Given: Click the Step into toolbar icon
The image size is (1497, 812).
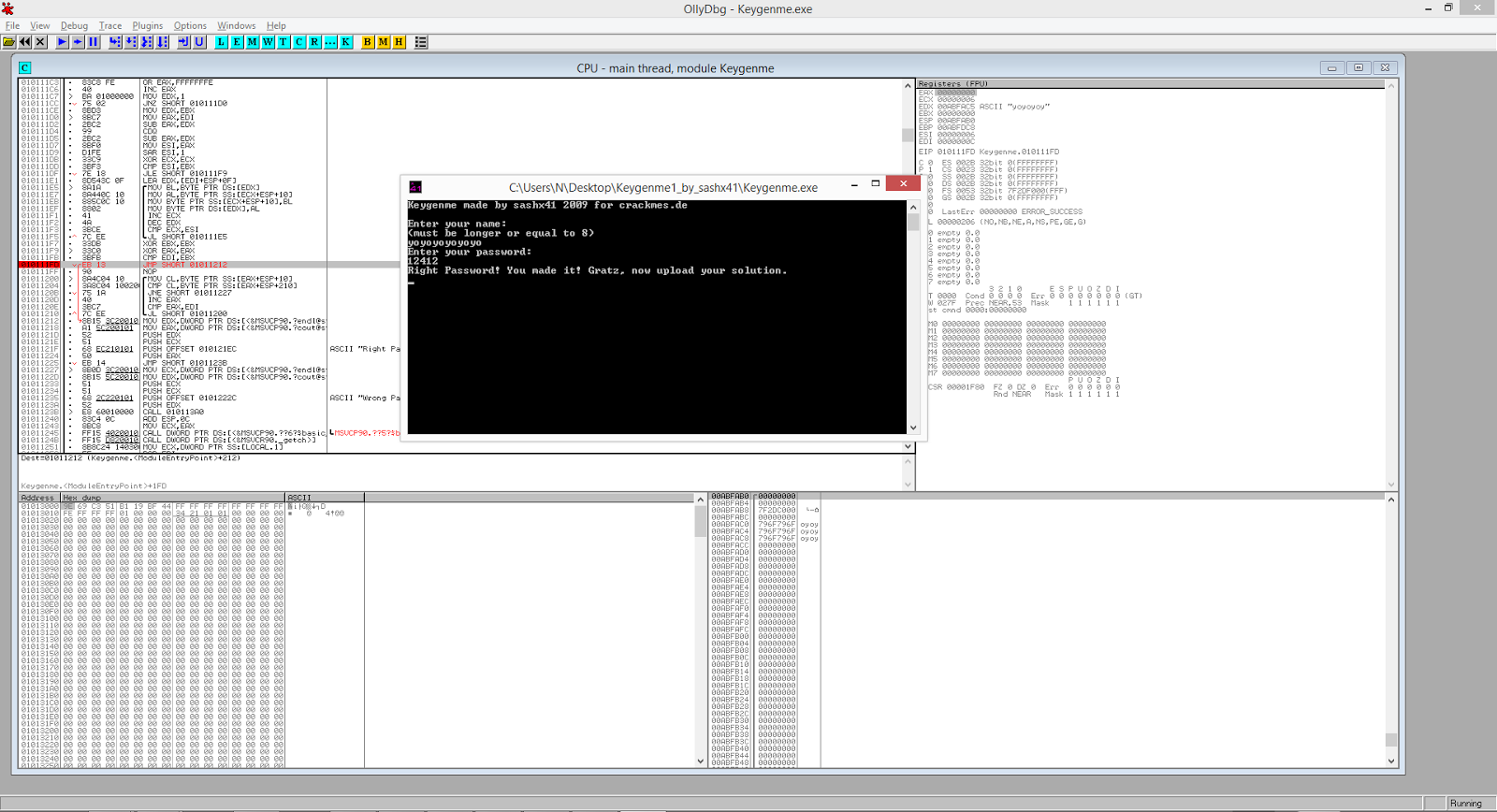Looking at the screenshot, I should point(115,42).
